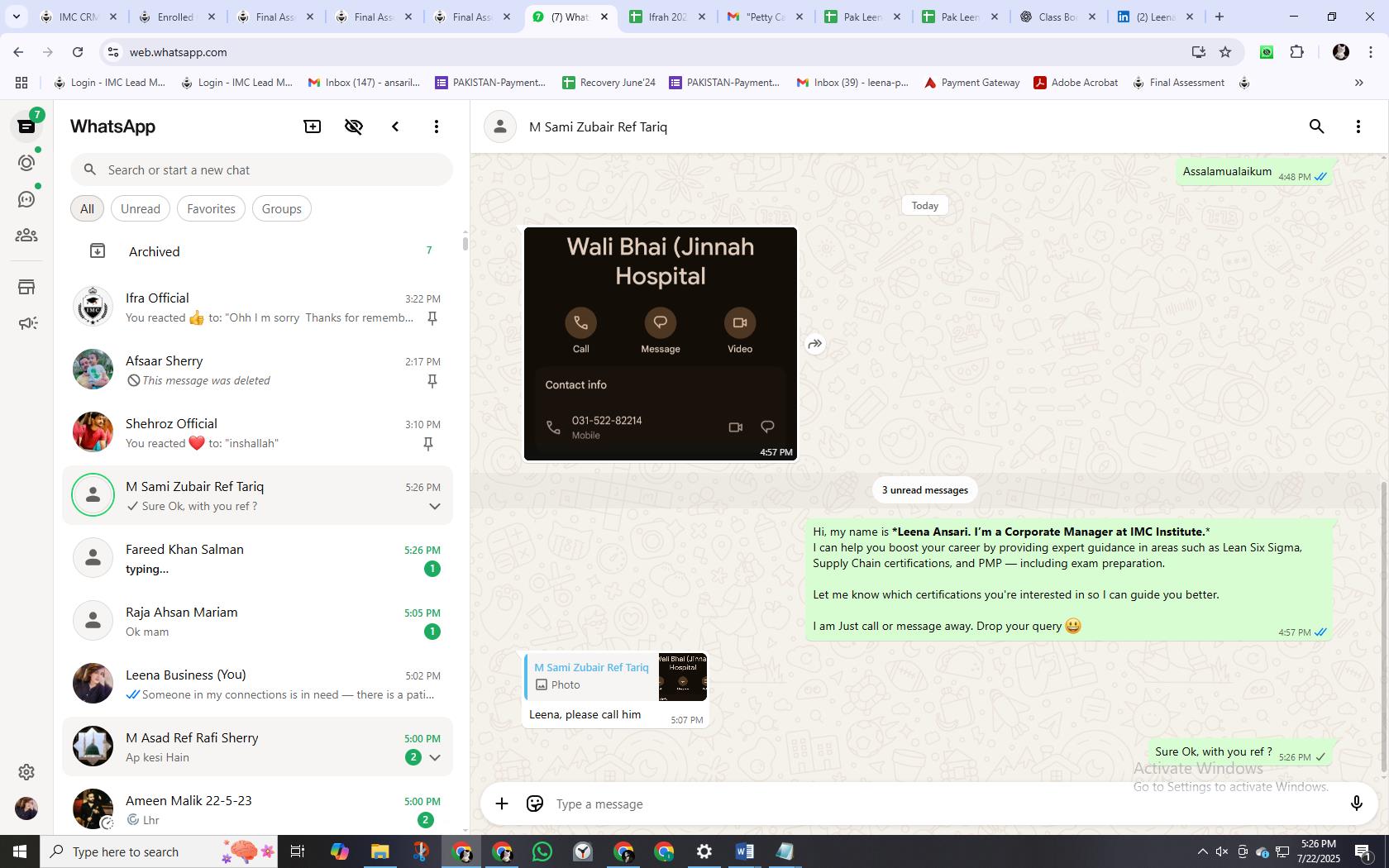1389x868 pixels.
Task: Record a voice message with microphone
Action: (1356, 804)
